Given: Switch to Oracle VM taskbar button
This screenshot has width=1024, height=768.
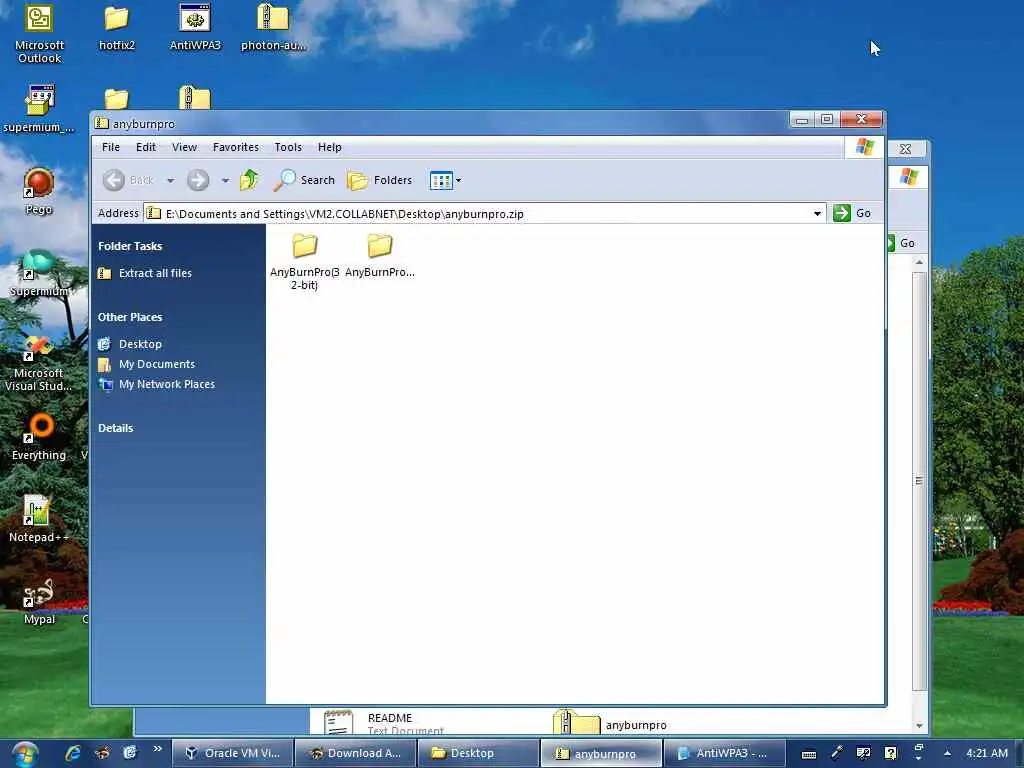Looking at the screenshot, I should point(232,753).
